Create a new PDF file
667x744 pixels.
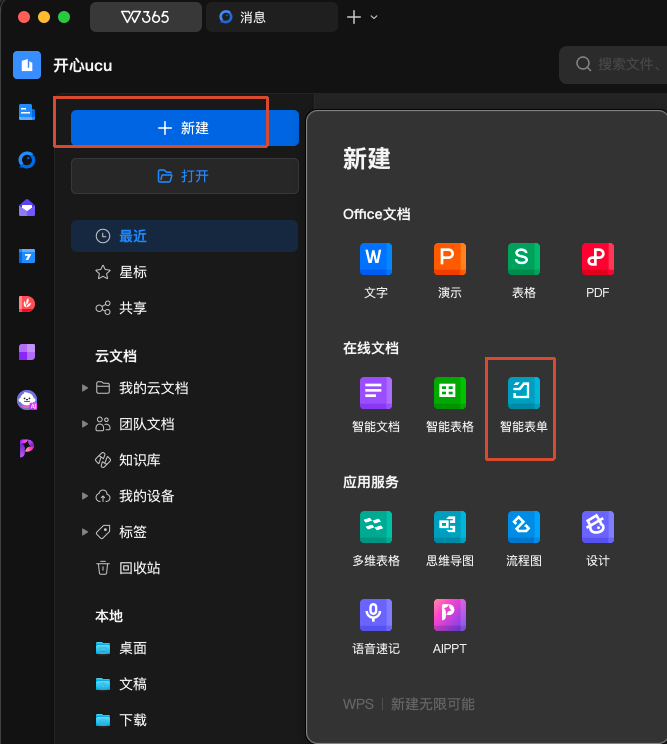tap(598, 270)
